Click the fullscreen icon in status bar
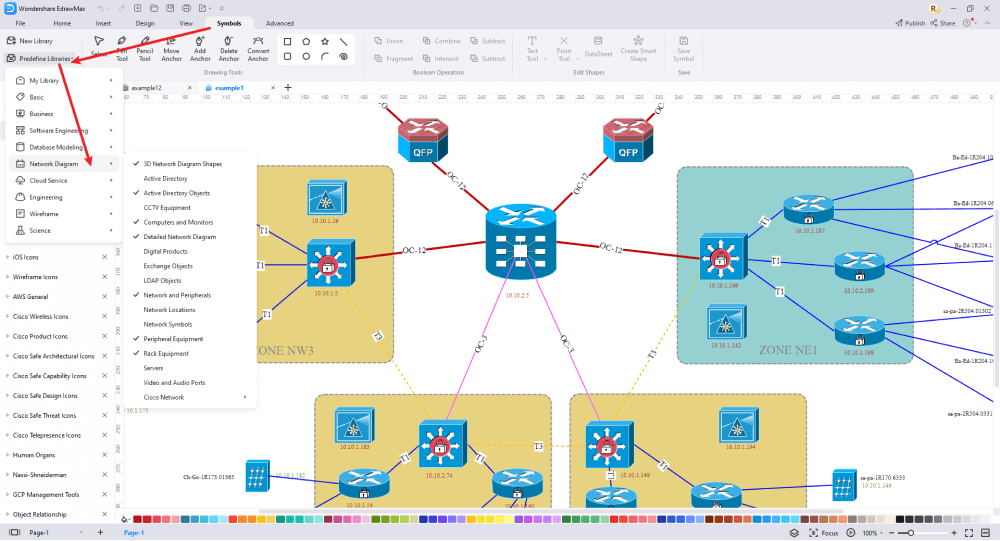 tap(969, 533)
